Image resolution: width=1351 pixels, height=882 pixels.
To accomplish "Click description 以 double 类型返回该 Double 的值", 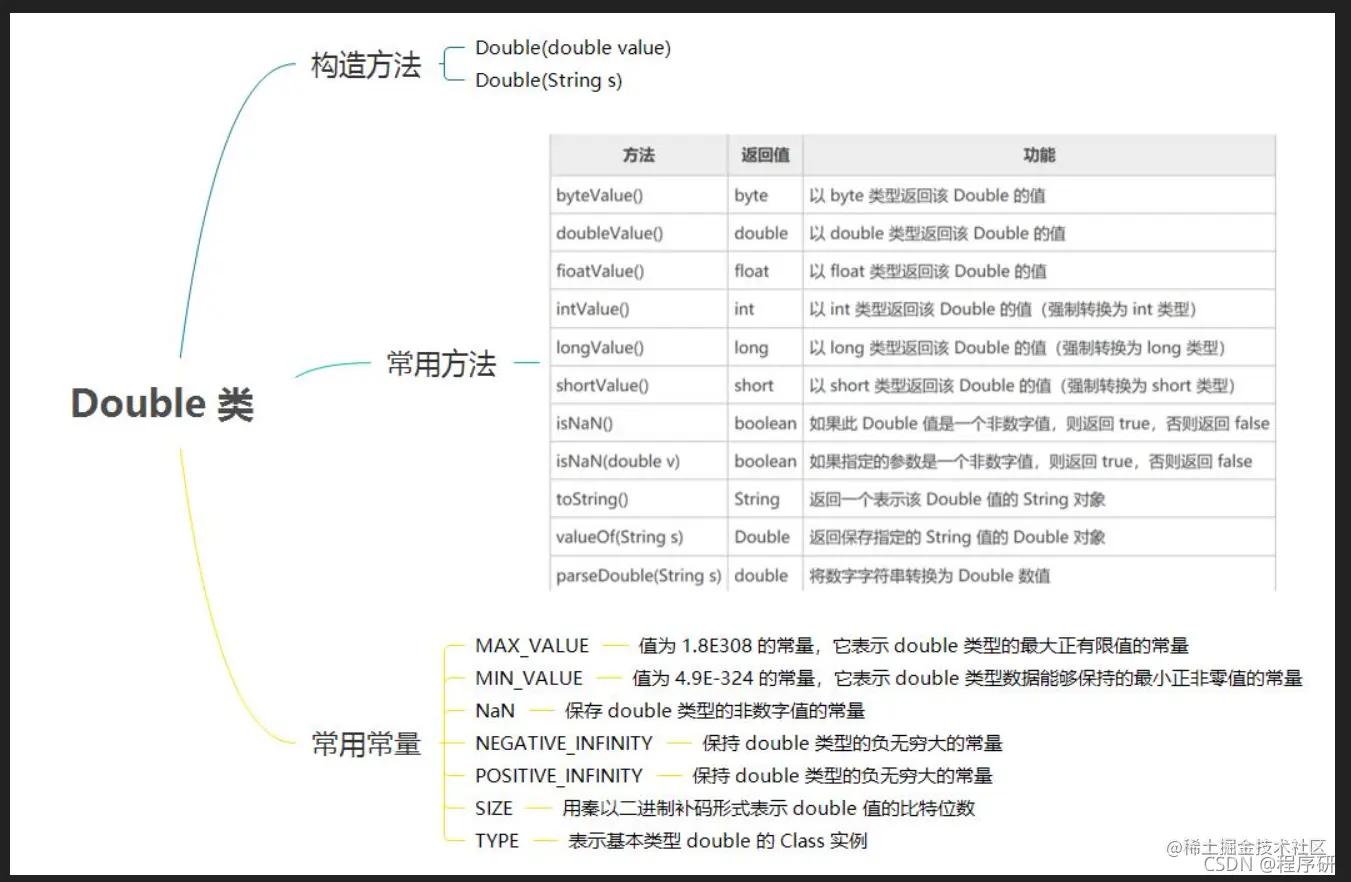I will [937, 233].
